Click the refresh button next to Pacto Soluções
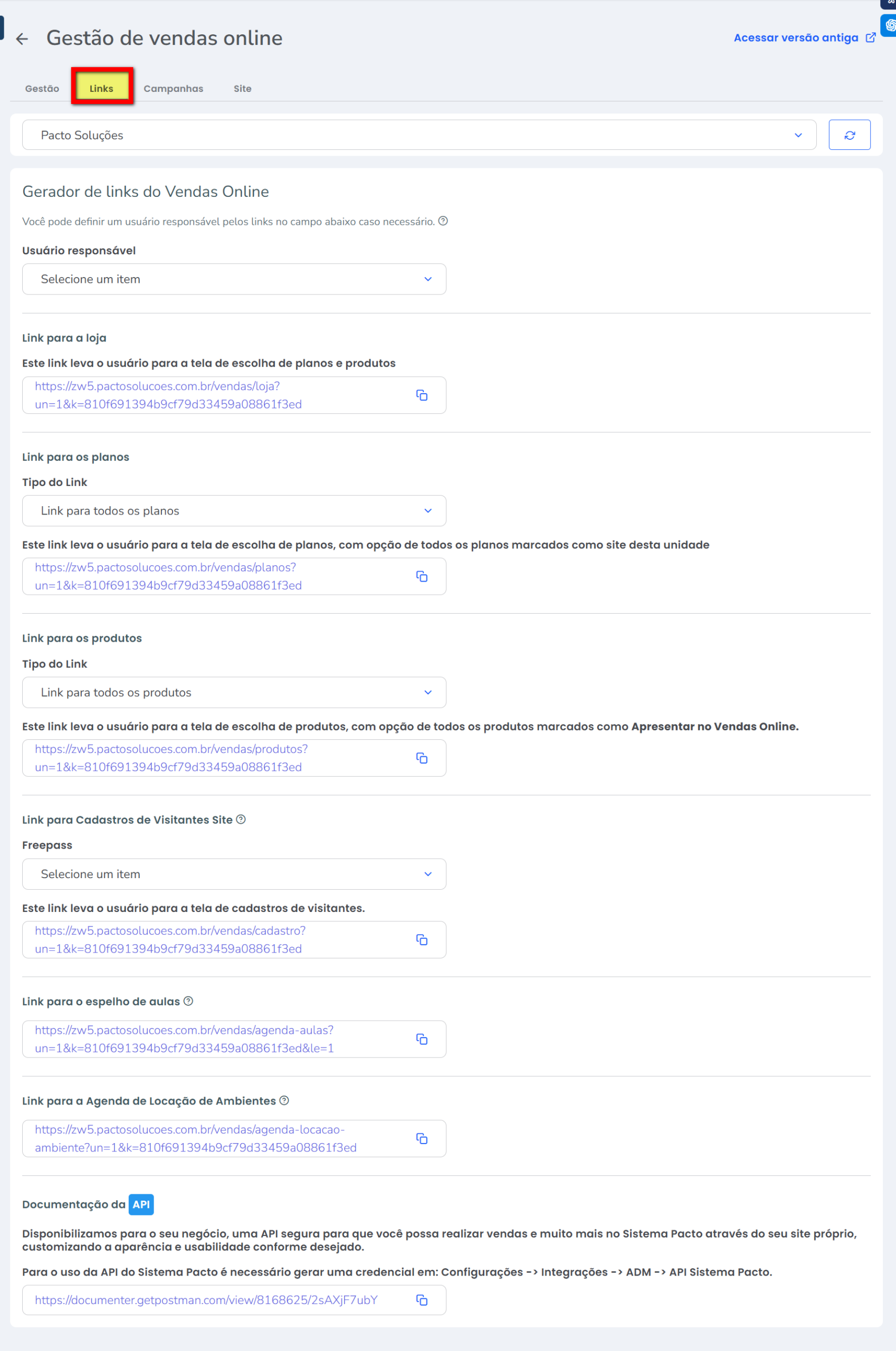896x1351 pixels. click(x=849, y=136)
